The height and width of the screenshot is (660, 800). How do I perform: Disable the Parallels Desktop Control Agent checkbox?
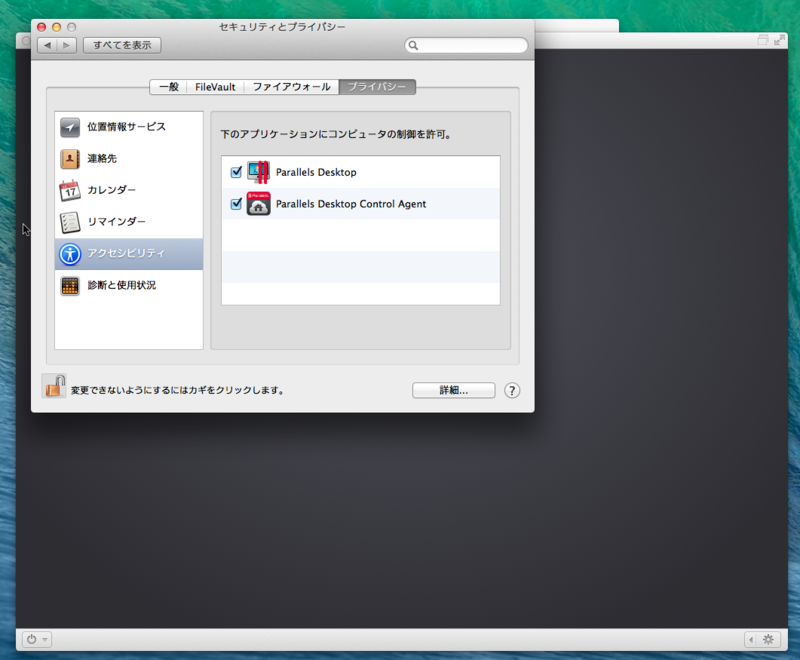coord(236,203)
